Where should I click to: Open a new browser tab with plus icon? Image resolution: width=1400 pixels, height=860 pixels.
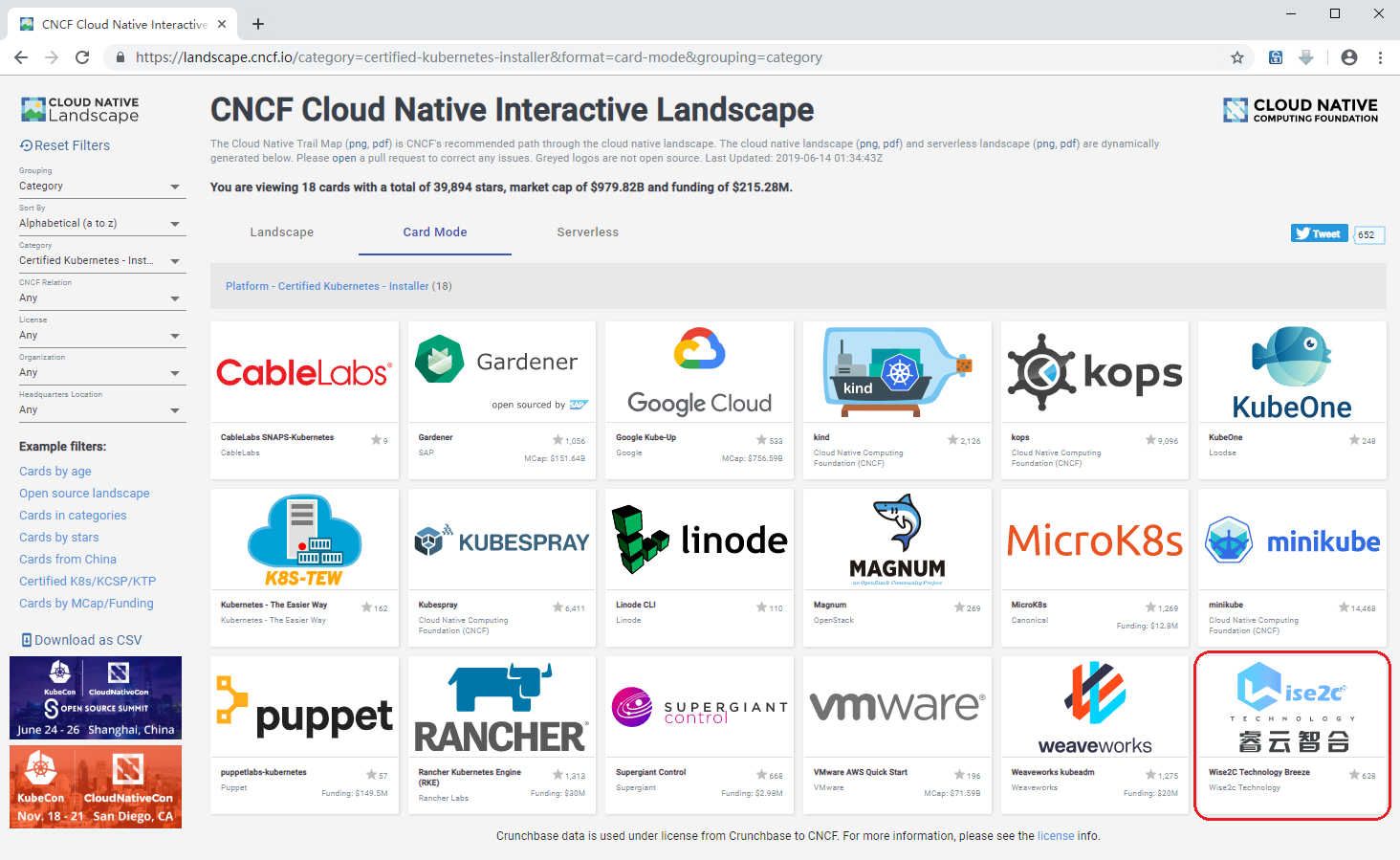pos(258,24)
